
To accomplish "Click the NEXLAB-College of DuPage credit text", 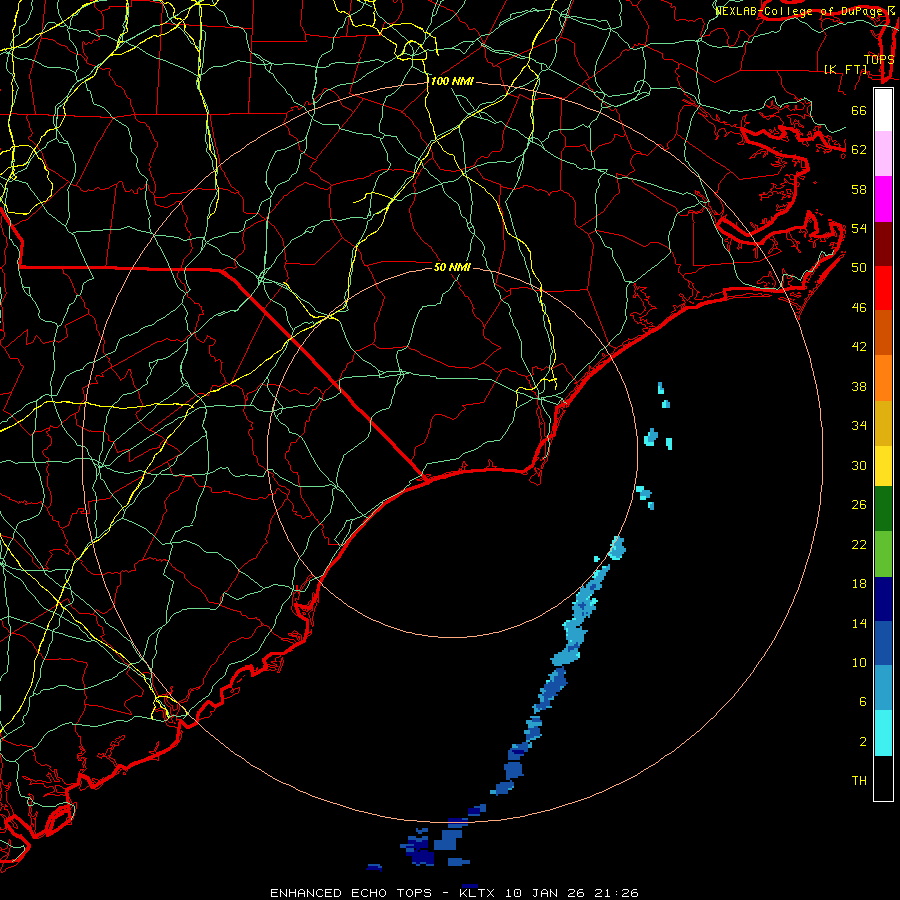I will click(804, 10).
